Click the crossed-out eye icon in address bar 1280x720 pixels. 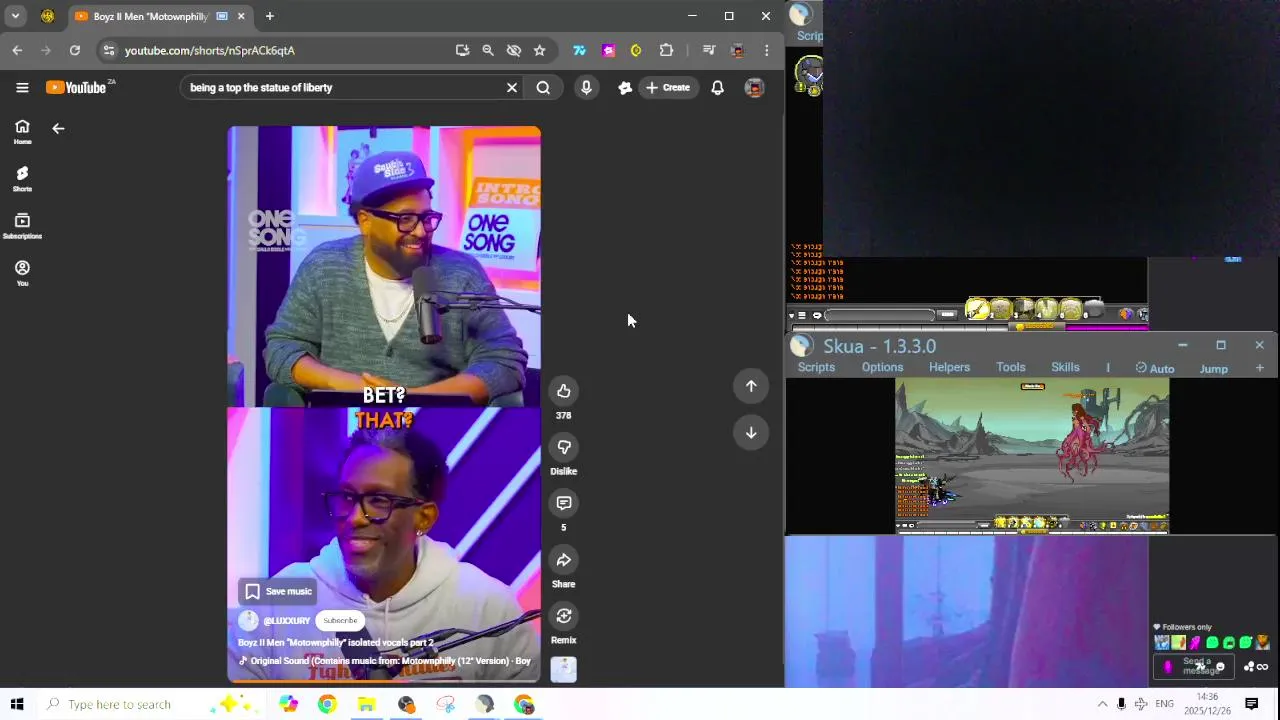[514, 50]
